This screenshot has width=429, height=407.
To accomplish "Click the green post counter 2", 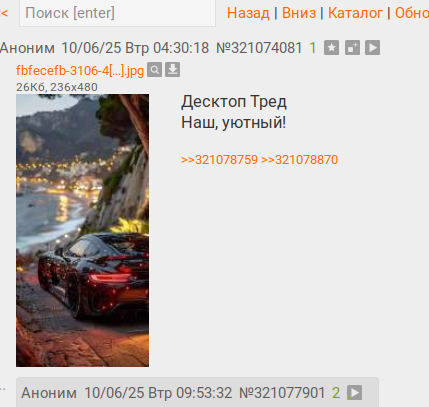I will (336, 393).
